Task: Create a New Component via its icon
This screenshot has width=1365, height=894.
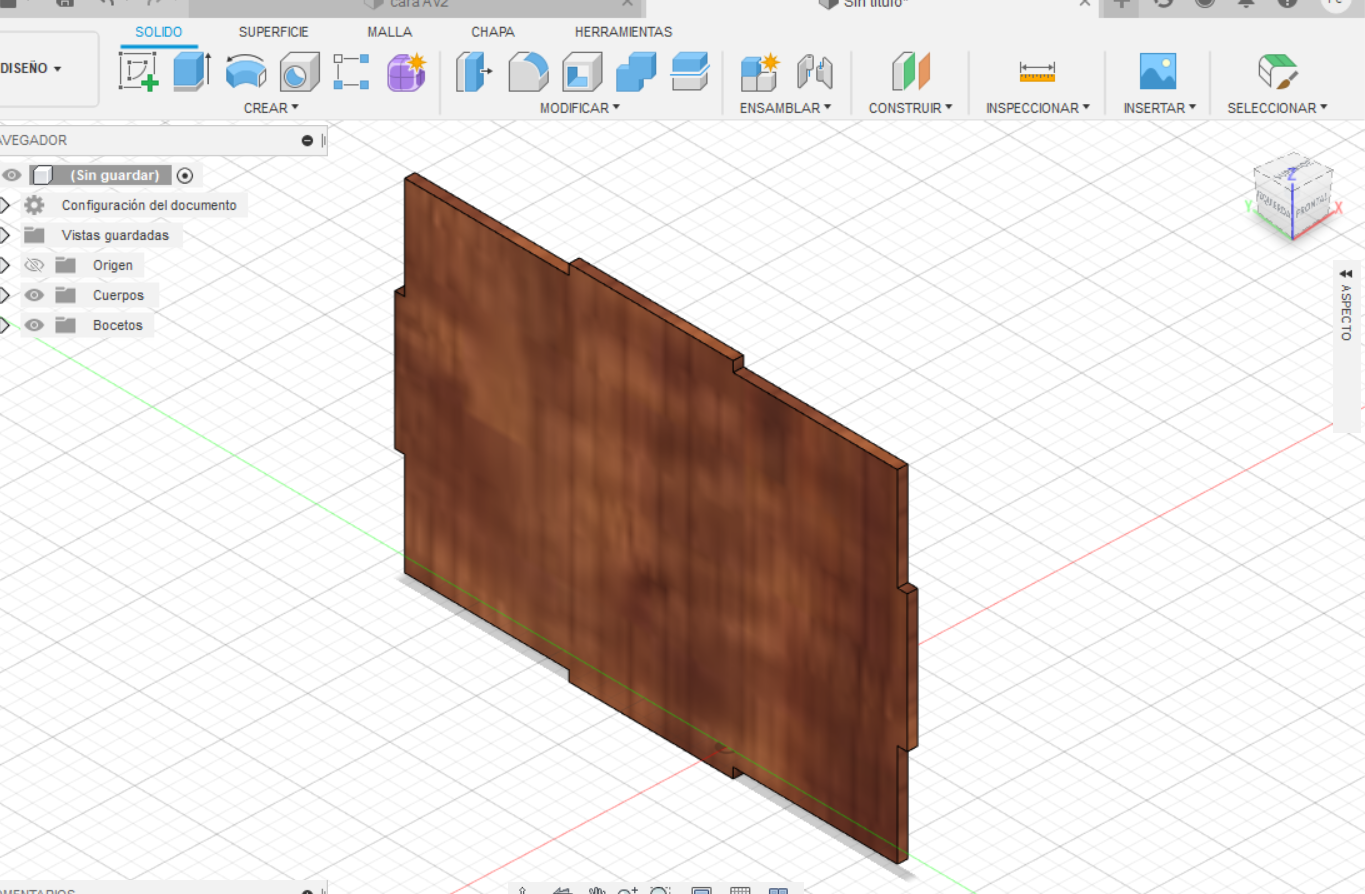Action: coord(759,72)
